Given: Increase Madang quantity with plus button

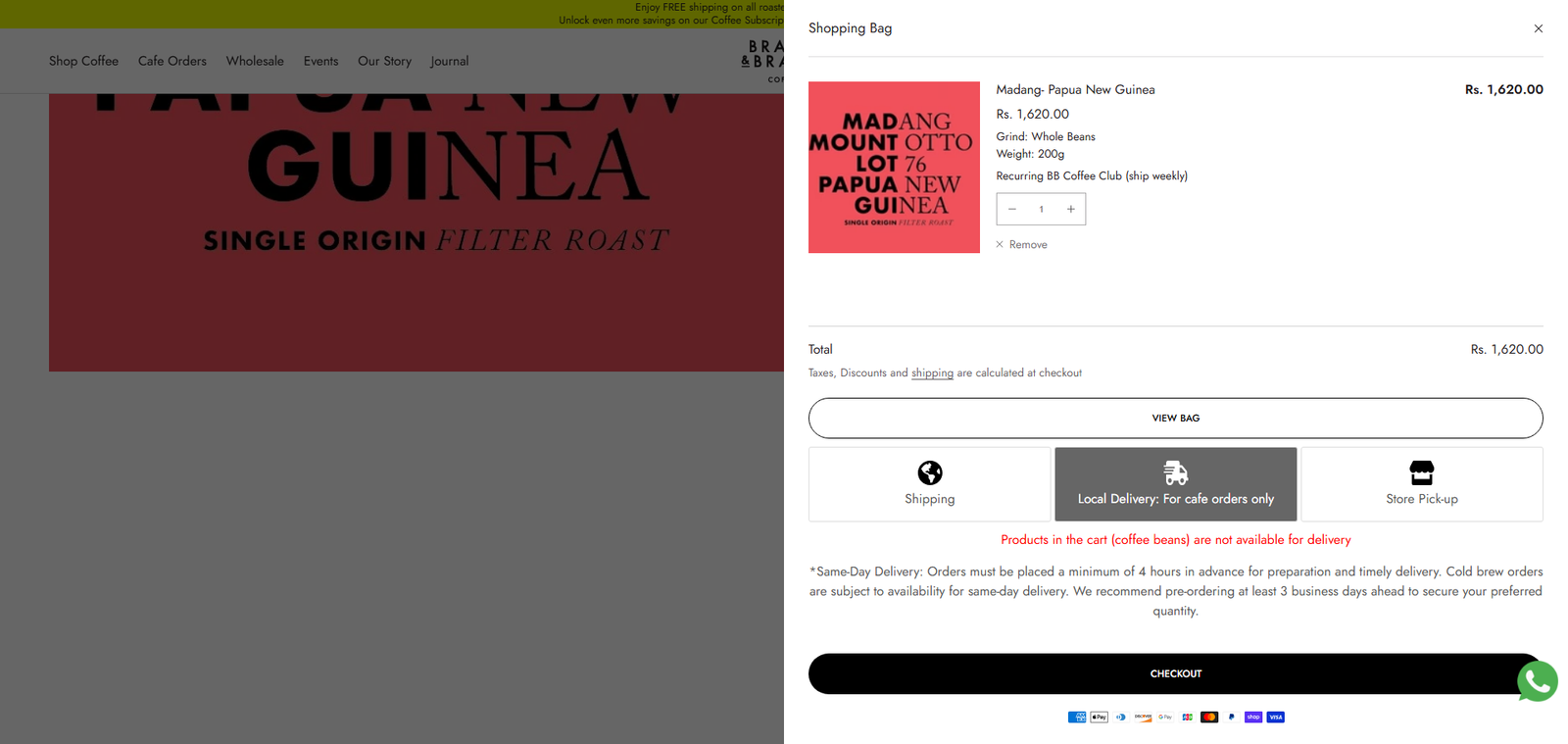Looking at the screenshot, I should click(x=1070, y=209).
